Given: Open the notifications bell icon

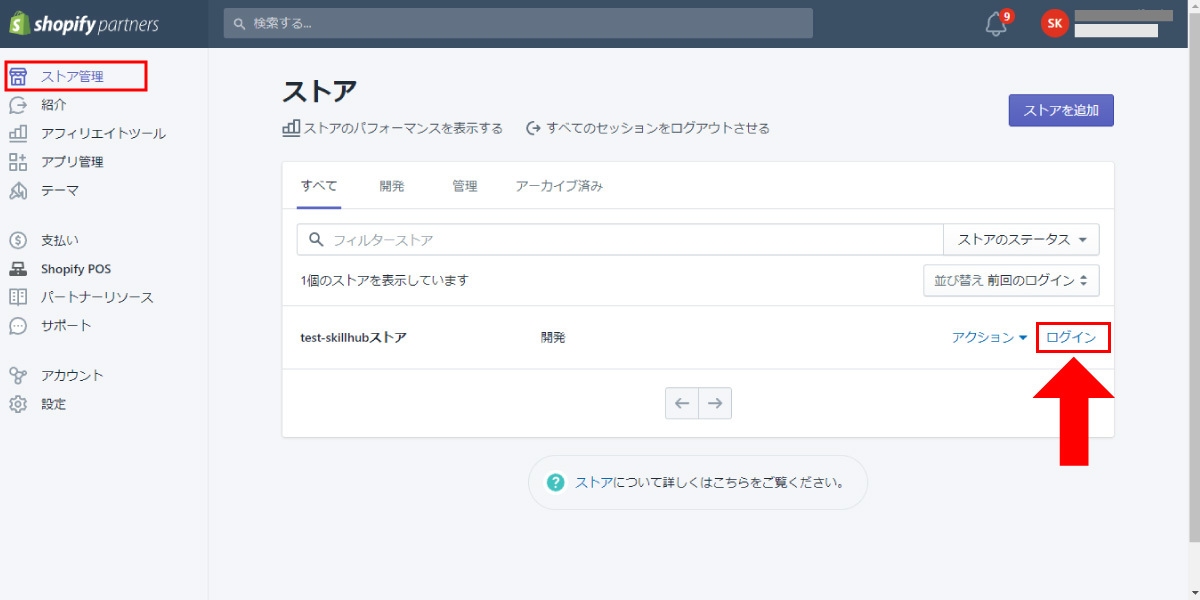Looking at the screenshot, I should tap(997, 24).
